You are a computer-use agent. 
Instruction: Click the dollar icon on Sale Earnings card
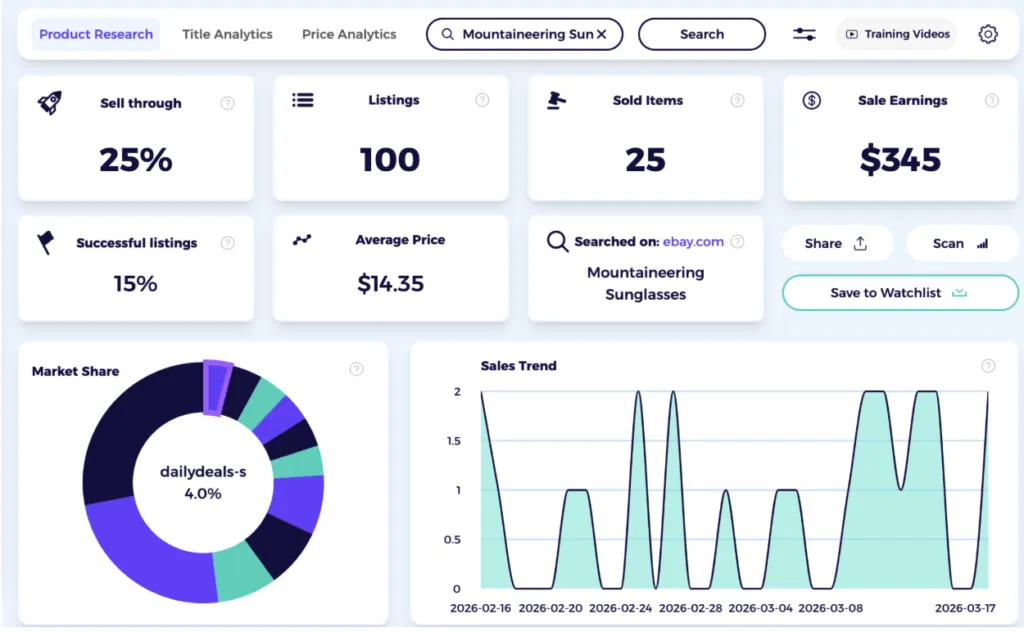click(810, 100)
